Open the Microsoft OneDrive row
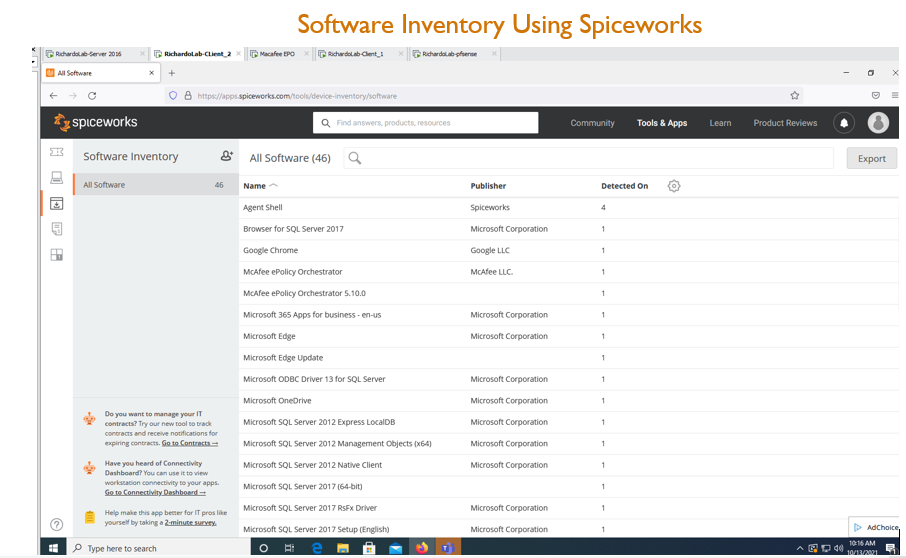Viewport: 906px width, 558px height. 569,400
